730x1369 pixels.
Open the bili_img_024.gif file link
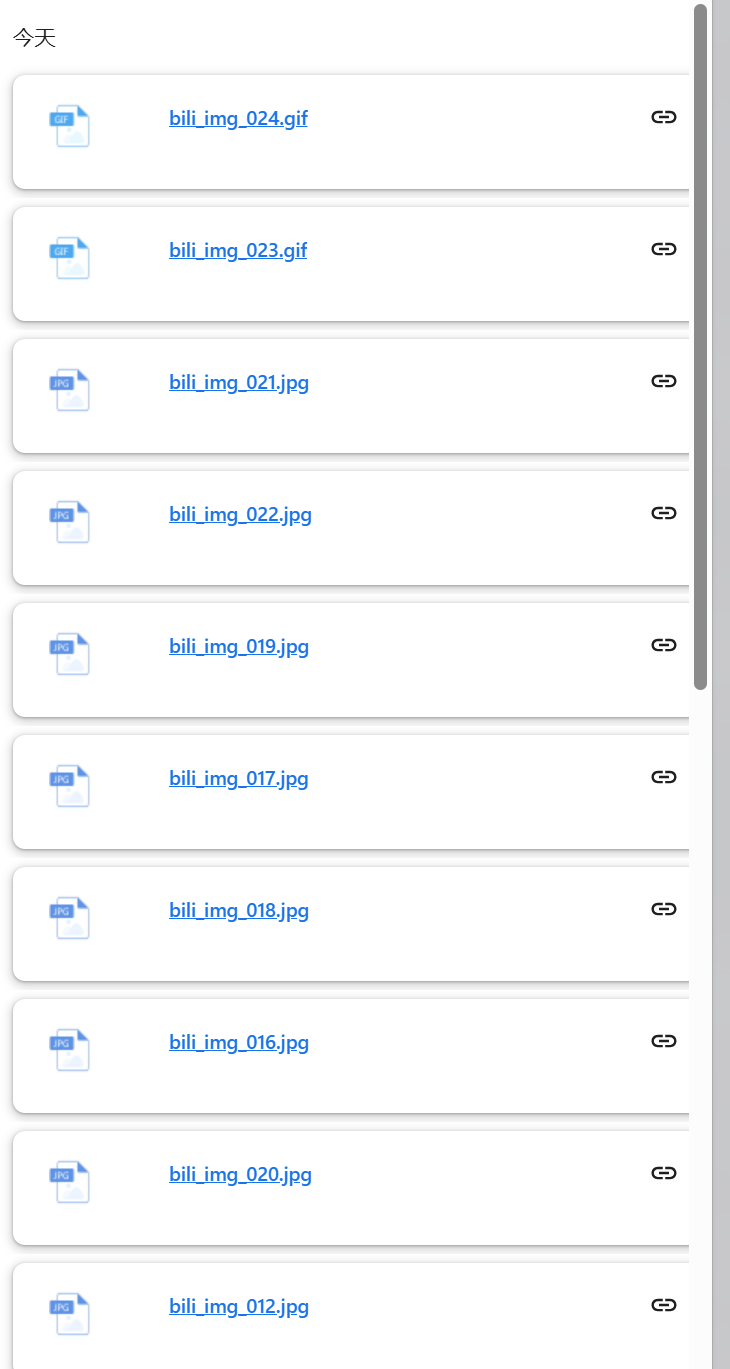[238, 119]
